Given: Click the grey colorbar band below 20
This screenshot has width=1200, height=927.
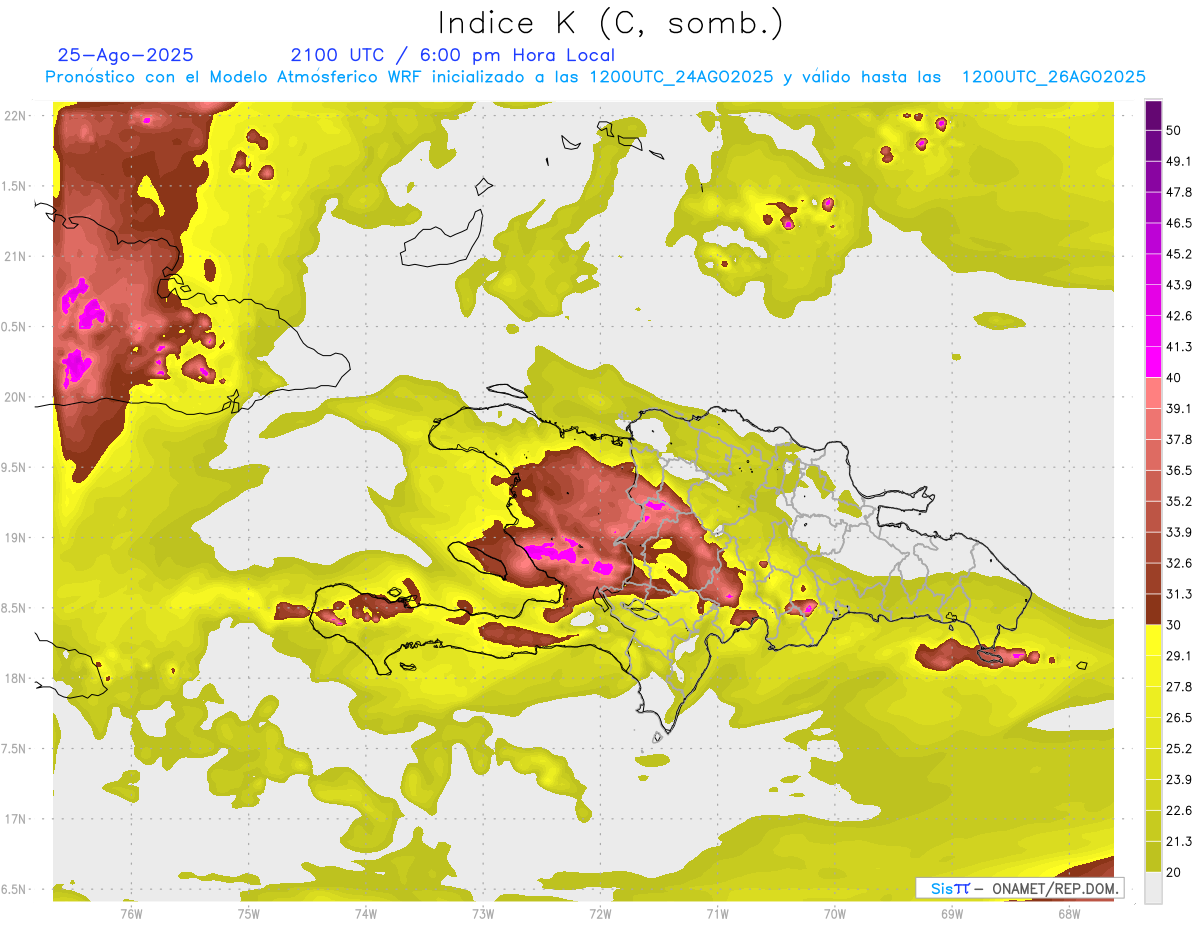Looking at the screenshot, I should coord(1153,887).
